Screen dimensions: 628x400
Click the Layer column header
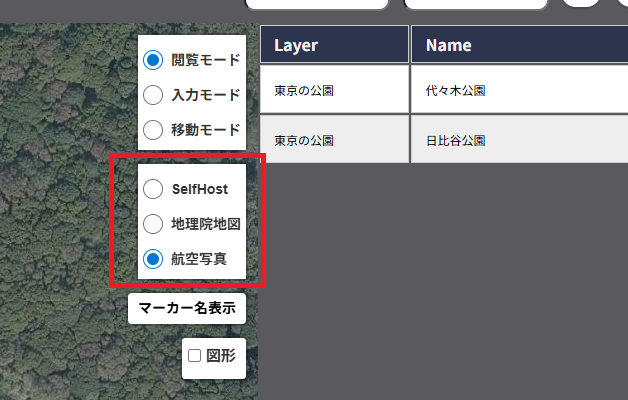click(334, 44)
